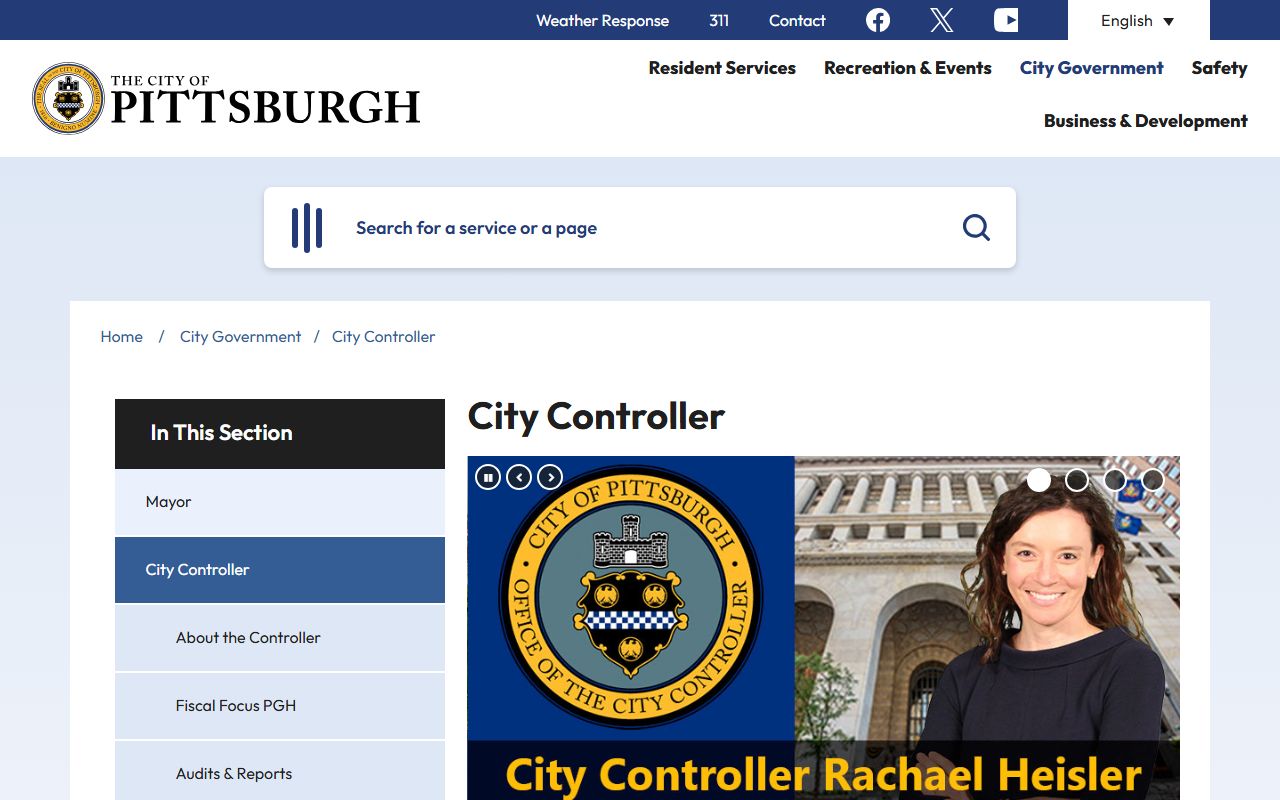This screenshot has width=1280, height=800.
Task: Click the City Controller page heading
Action: pos(596,416)
